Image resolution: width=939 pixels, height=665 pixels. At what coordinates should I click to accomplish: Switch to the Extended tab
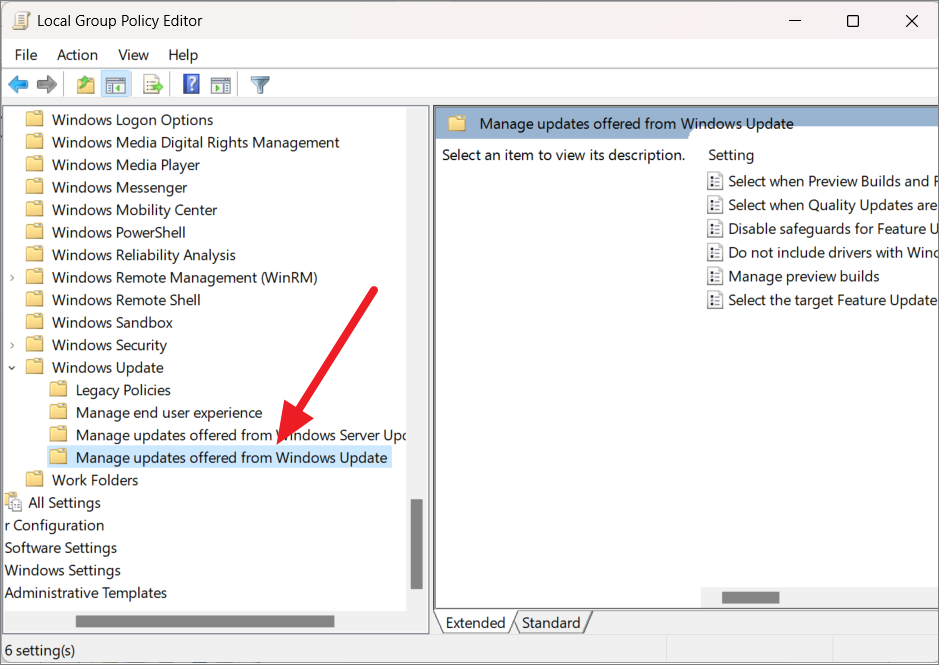pos(475,622)
